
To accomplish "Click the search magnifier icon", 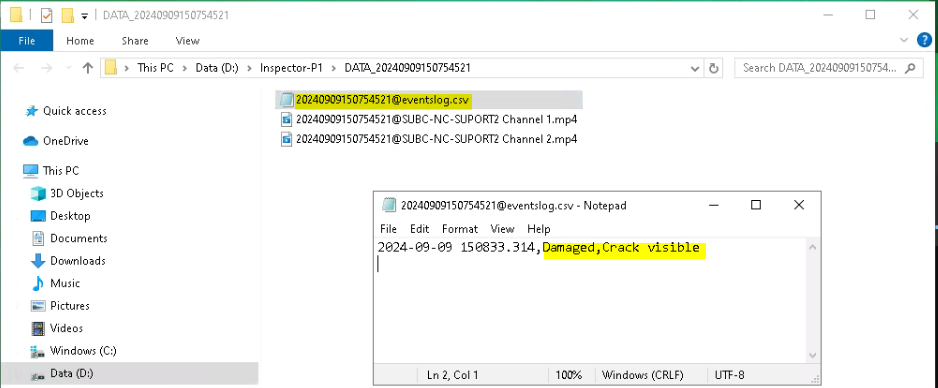I will point(910,68).
